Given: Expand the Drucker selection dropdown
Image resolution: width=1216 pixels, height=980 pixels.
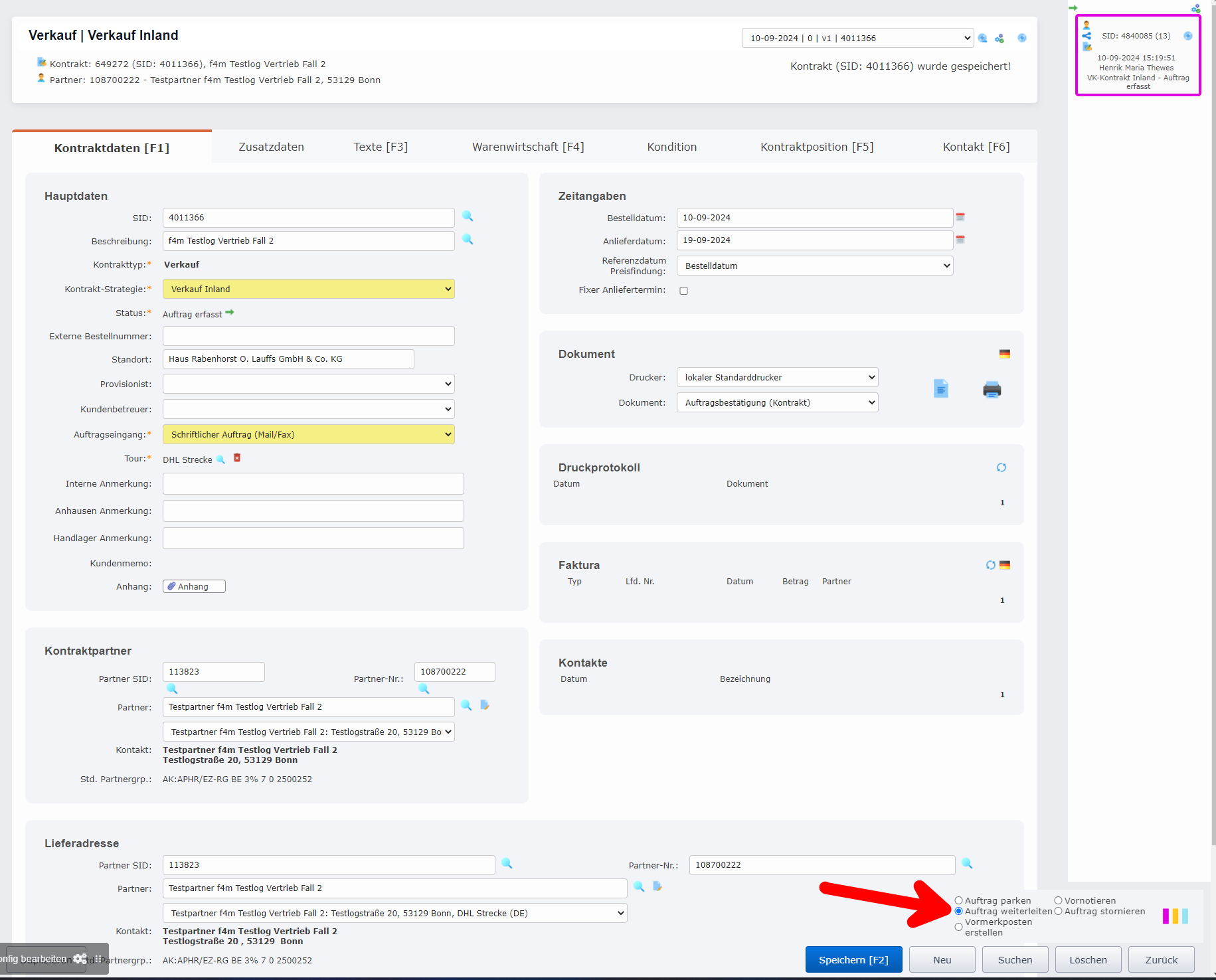Looking at the screenshot, I should (x=776, y=377).
